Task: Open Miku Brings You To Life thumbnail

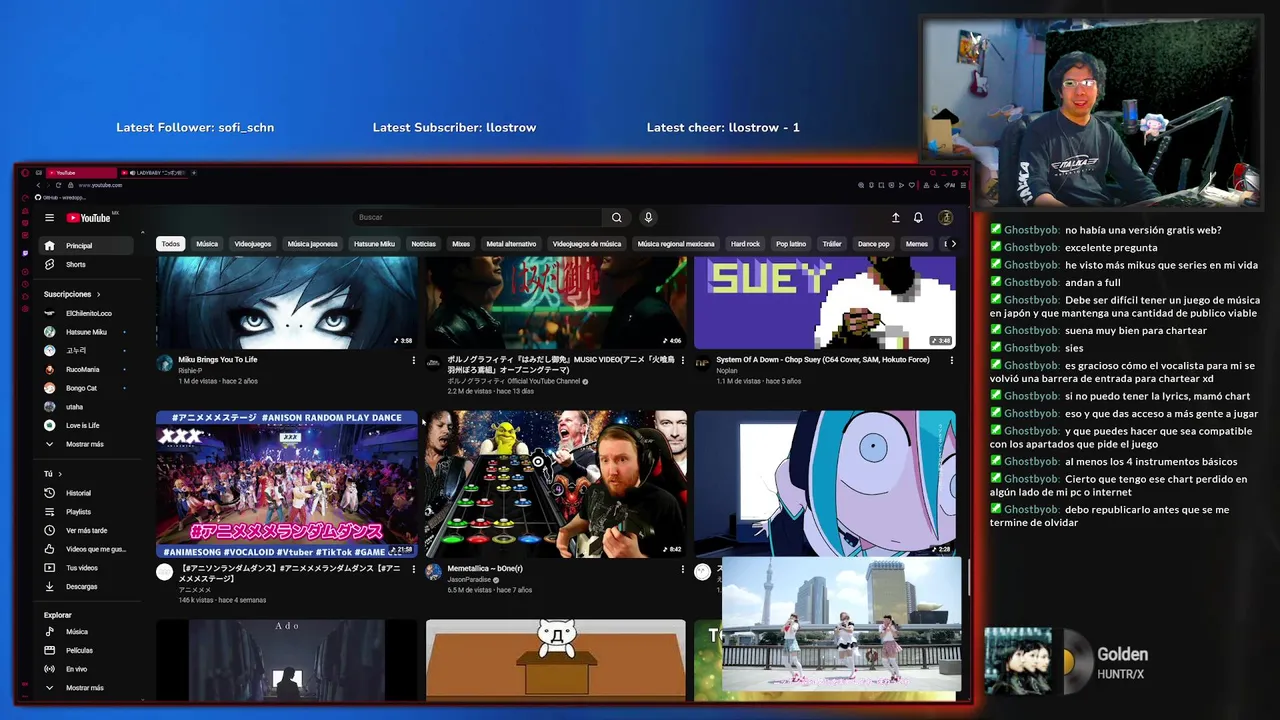Action: [x=287, y=302]
